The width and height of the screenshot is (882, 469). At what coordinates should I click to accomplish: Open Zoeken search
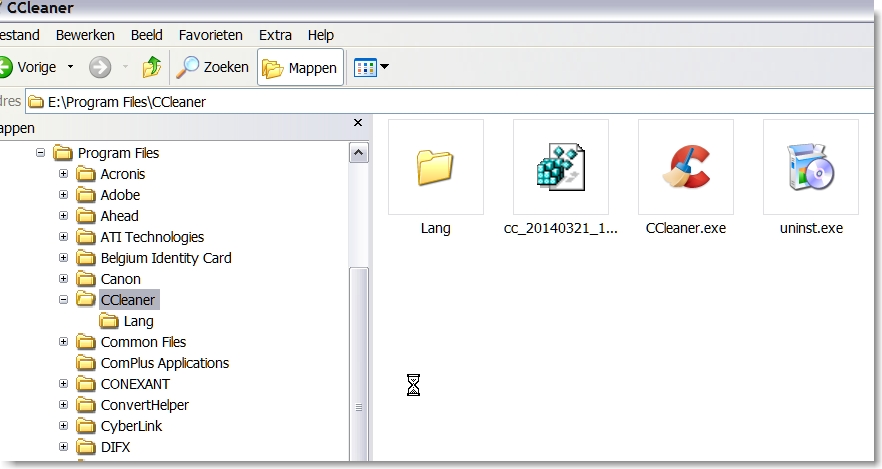[212, 67]
